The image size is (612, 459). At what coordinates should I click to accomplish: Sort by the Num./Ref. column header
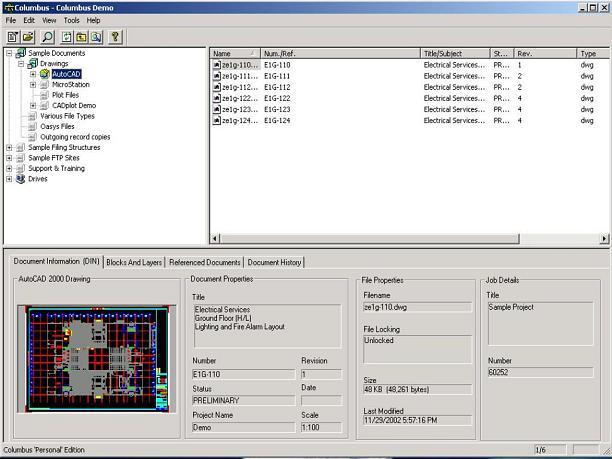click(340, 53)
